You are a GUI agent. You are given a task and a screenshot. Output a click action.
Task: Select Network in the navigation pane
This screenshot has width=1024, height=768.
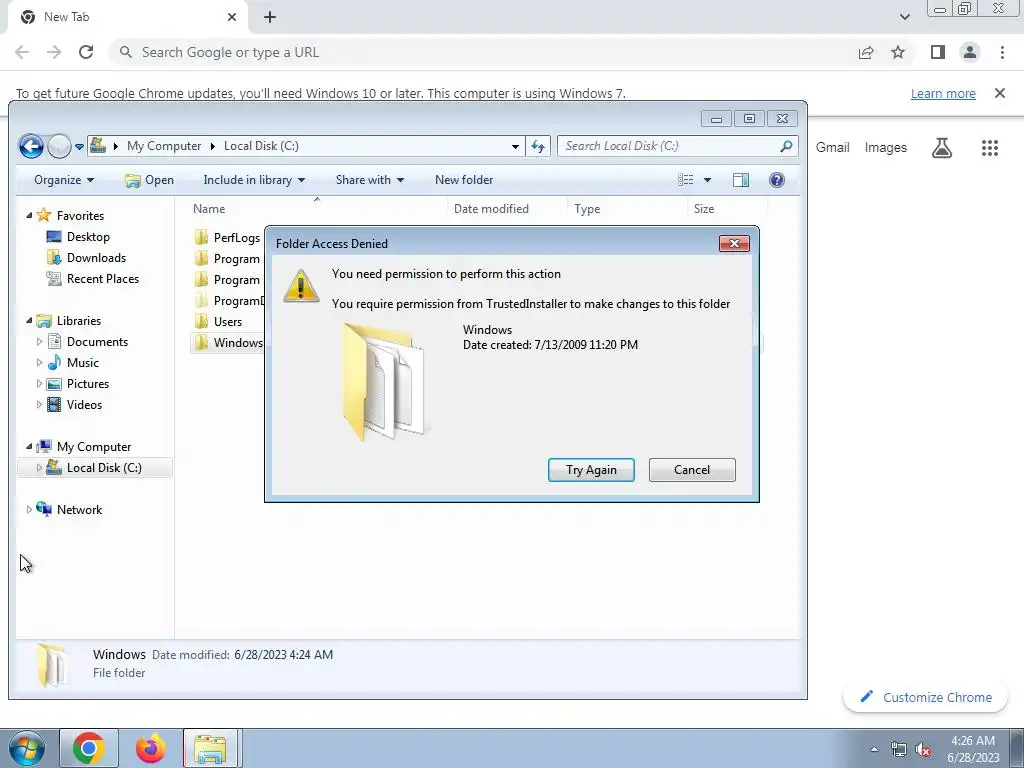point(79,509)
